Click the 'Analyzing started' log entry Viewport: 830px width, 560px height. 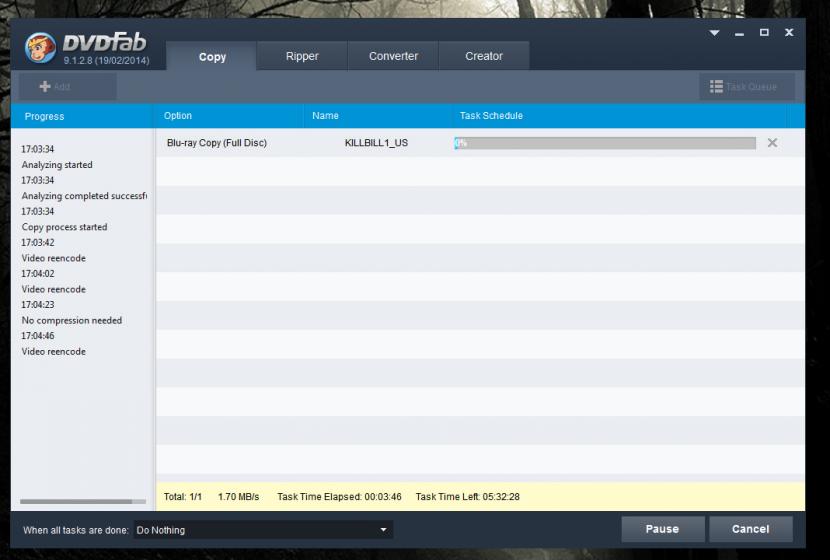tap(57, 165)
